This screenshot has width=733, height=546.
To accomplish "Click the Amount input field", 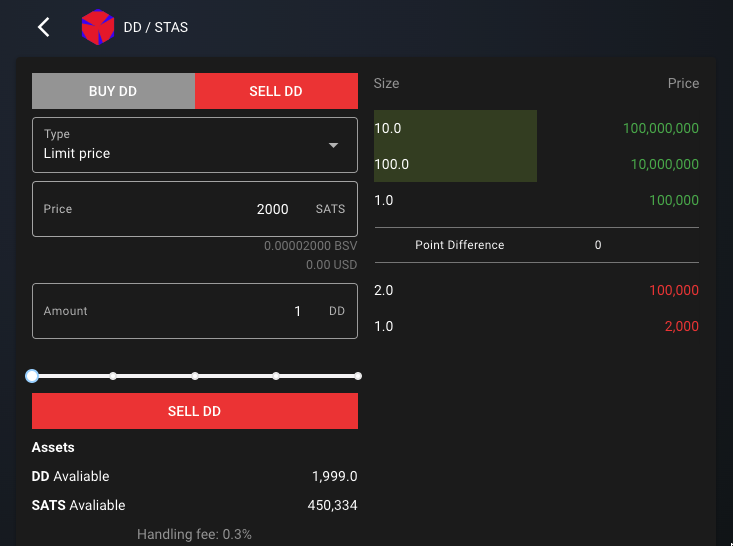I will 195,311.
